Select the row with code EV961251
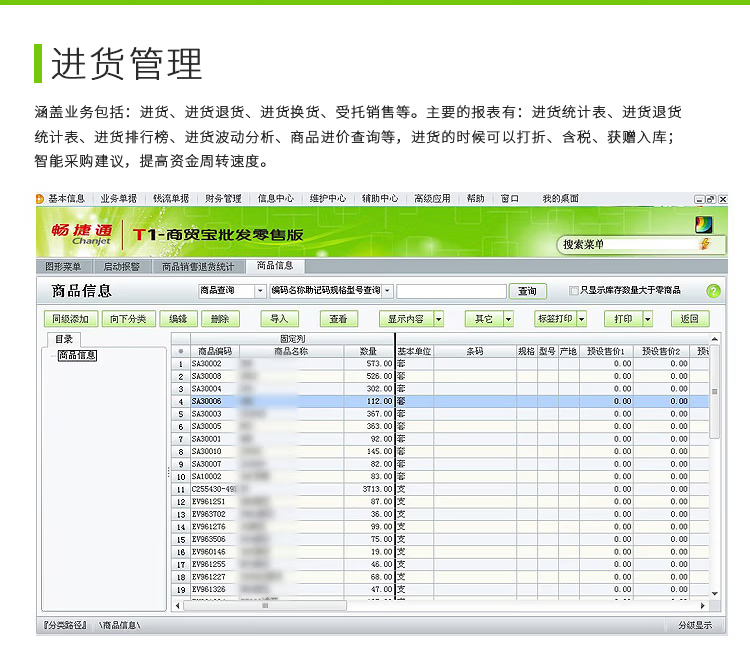 440,502
